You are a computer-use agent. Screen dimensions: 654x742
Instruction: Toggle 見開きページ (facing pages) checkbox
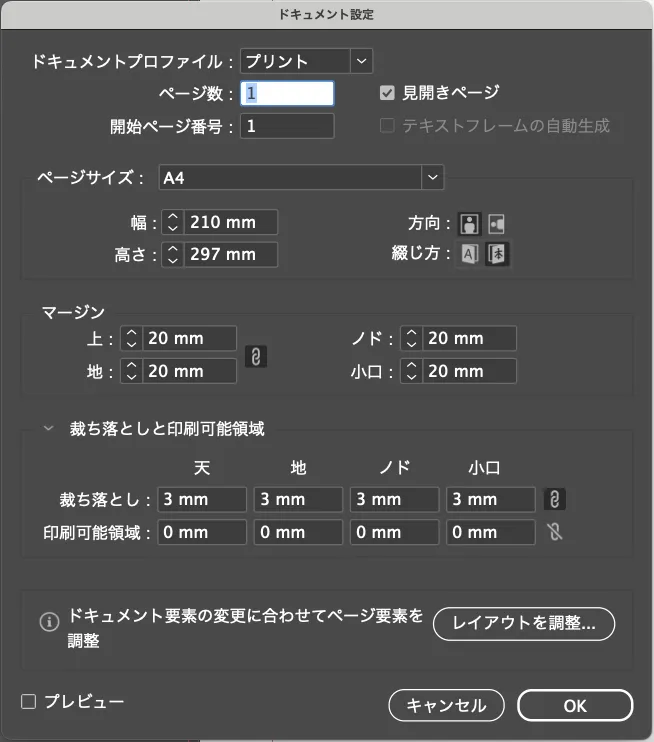click(387, 93)
